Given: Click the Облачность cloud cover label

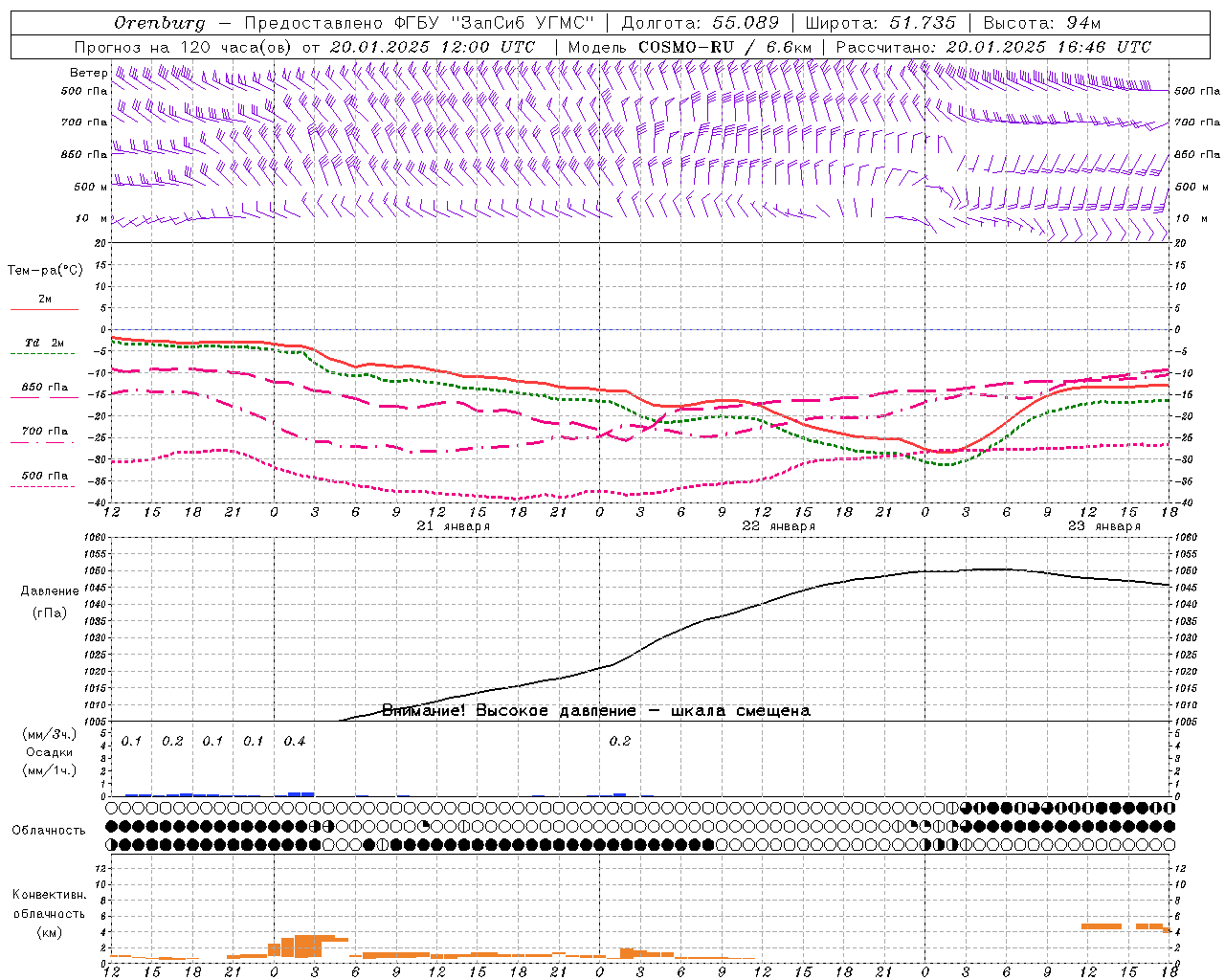Looking at the screenshot, I should pyautogui.click(x=49, y=830).
